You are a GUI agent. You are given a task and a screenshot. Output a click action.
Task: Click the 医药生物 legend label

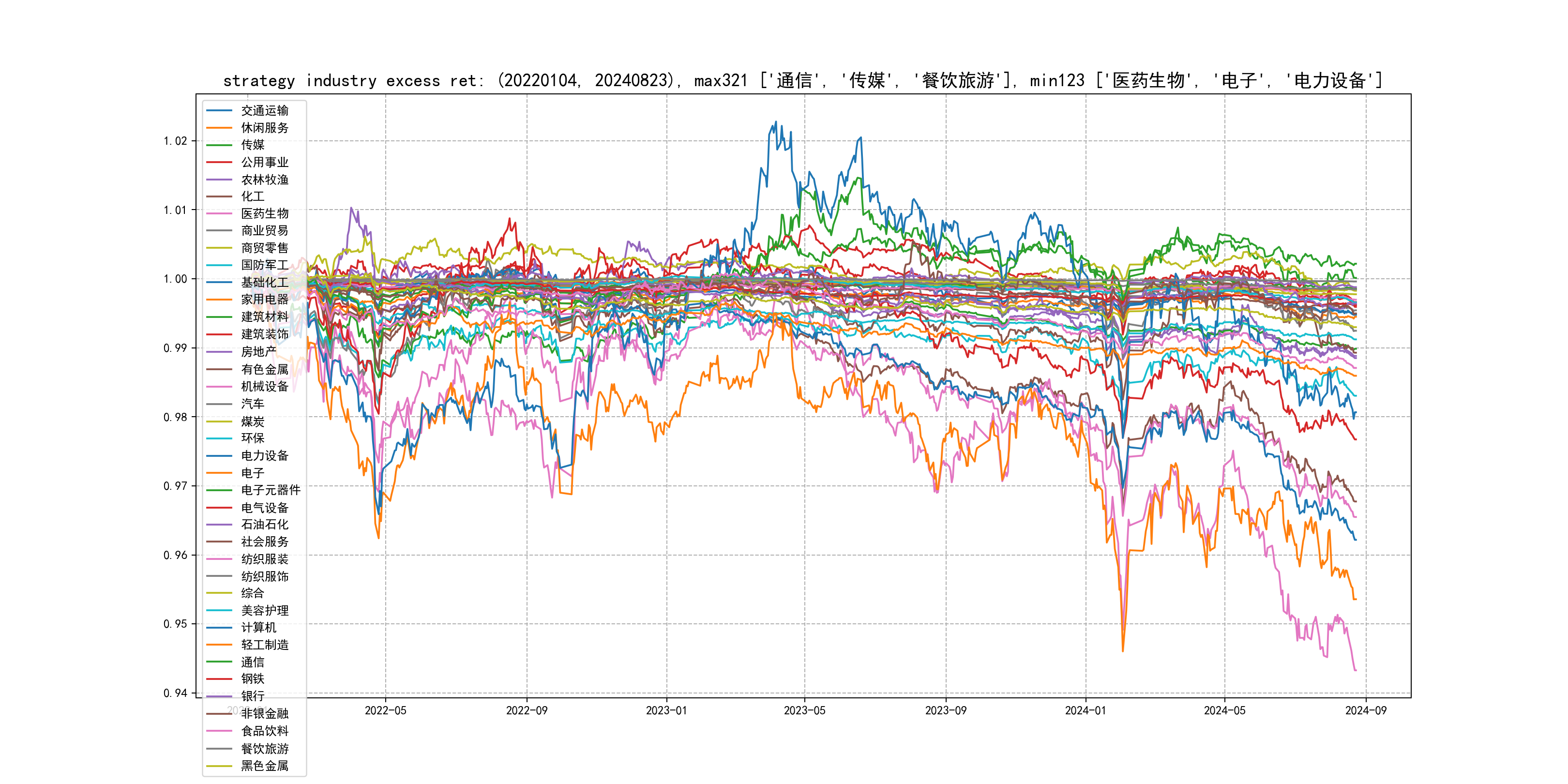(x=264, y=213)
